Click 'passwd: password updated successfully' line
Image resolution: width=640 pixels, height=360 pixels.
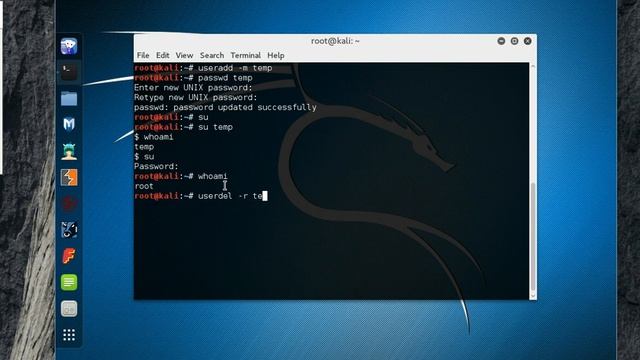[225, 107]
